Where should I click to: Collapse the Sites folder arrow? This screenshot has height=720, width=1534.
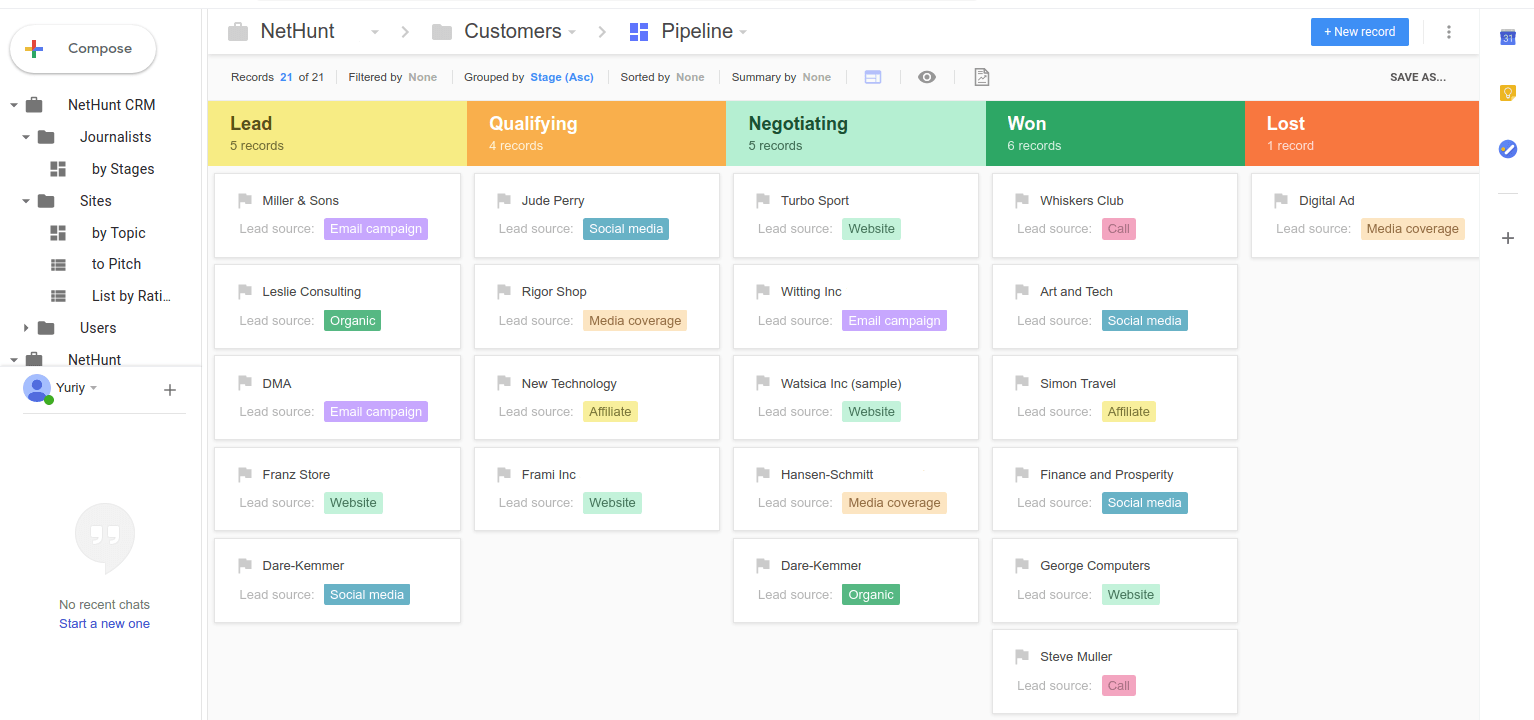[26, 201]
